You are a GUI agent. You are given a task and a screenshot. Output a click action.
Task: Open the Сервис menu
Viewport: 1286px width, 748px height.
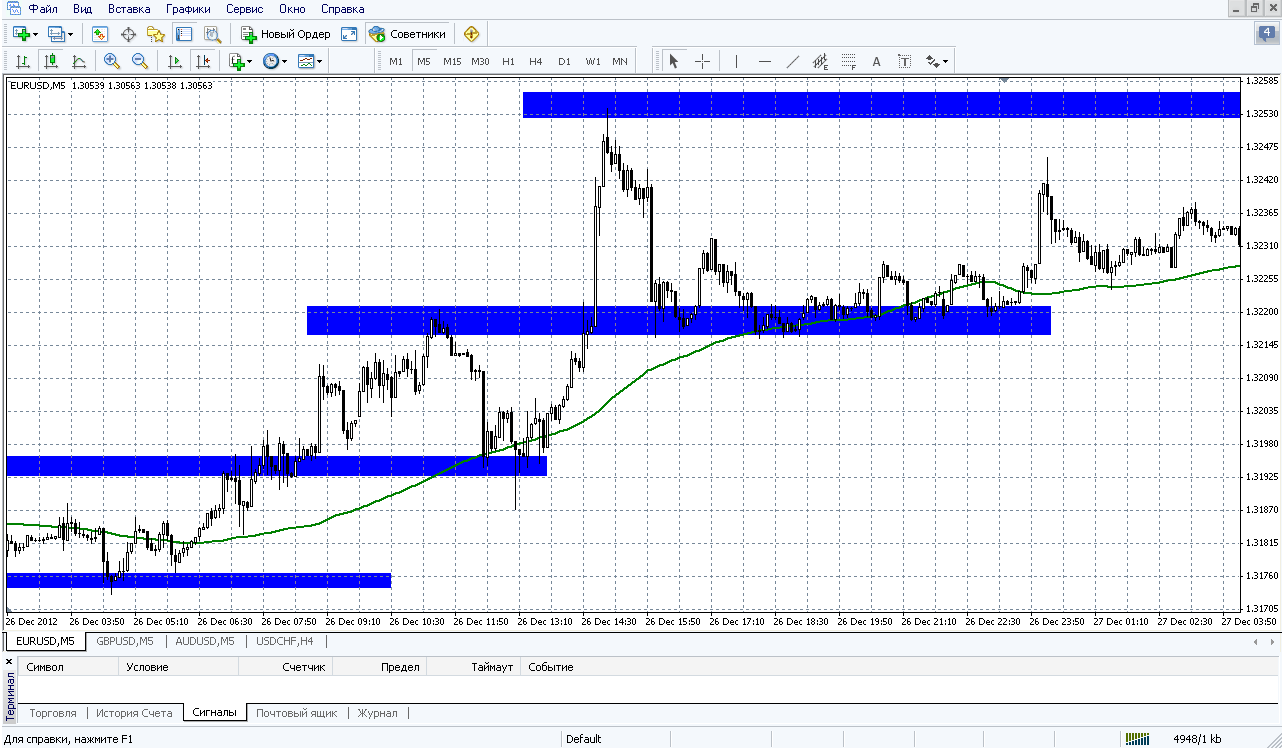point(245,8)
